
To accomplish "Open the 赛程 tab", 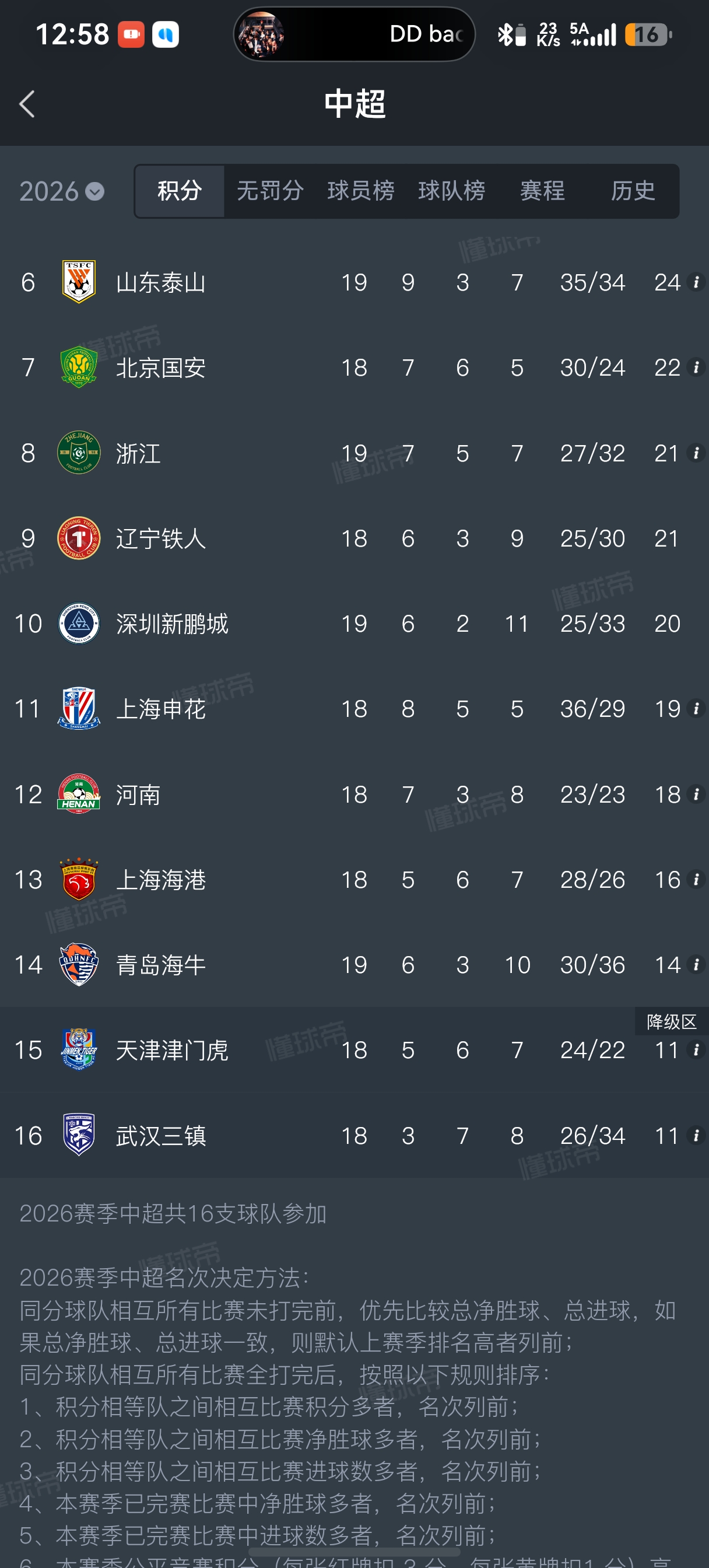I will point(542,191).
